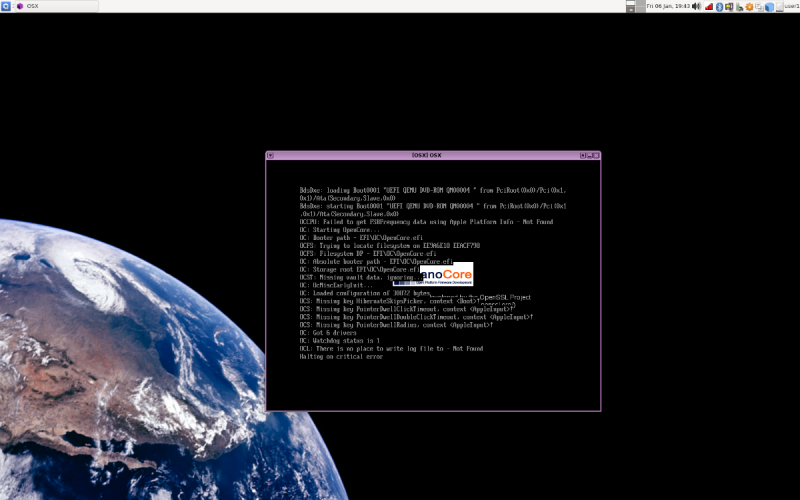Viewport: 800px width, 500px height.
Task: Click the disk space tray icon
Action: [x=780, y=7]
